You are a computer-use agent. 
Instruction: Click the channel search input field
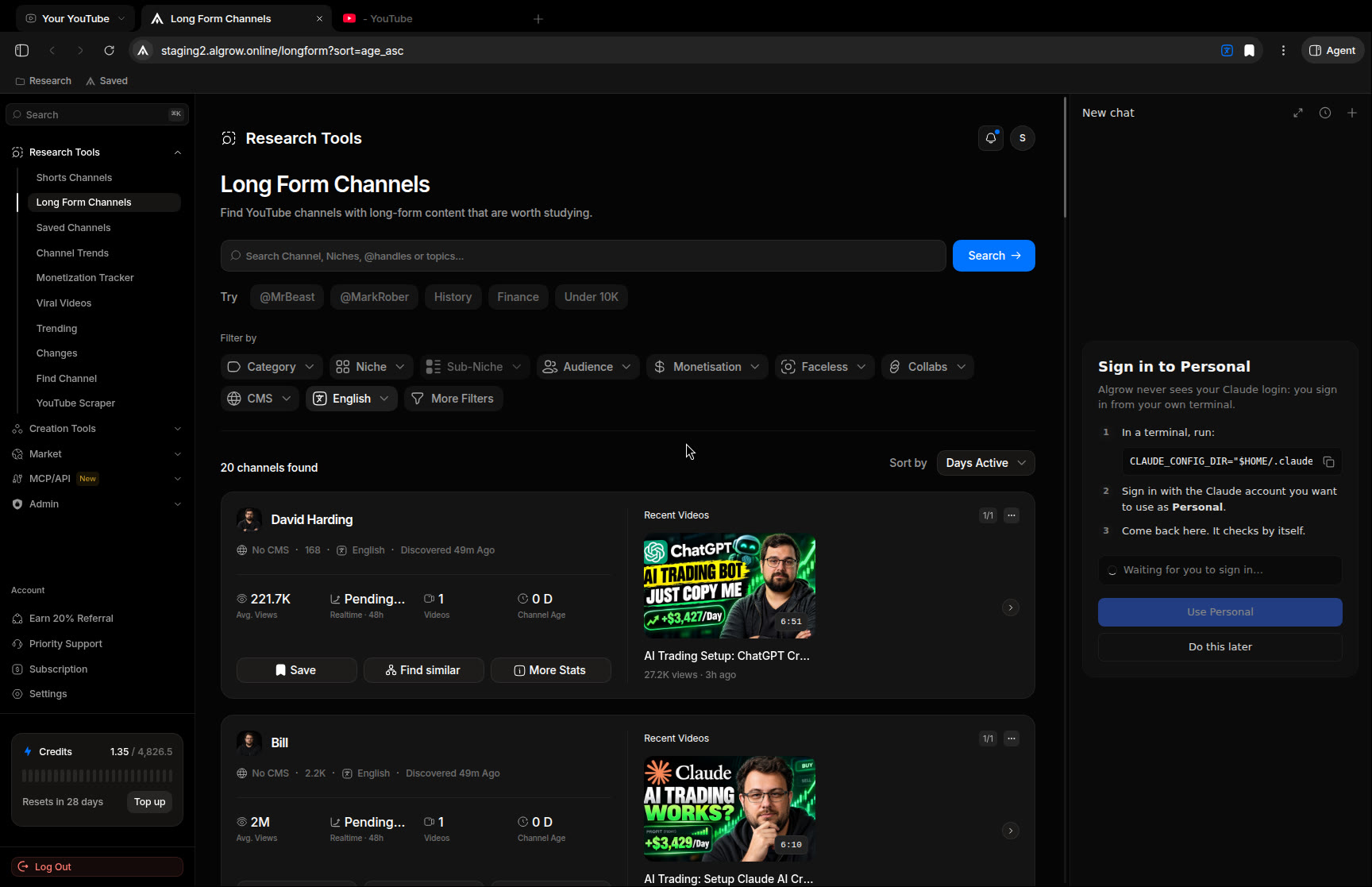click(x=583, y=256)
